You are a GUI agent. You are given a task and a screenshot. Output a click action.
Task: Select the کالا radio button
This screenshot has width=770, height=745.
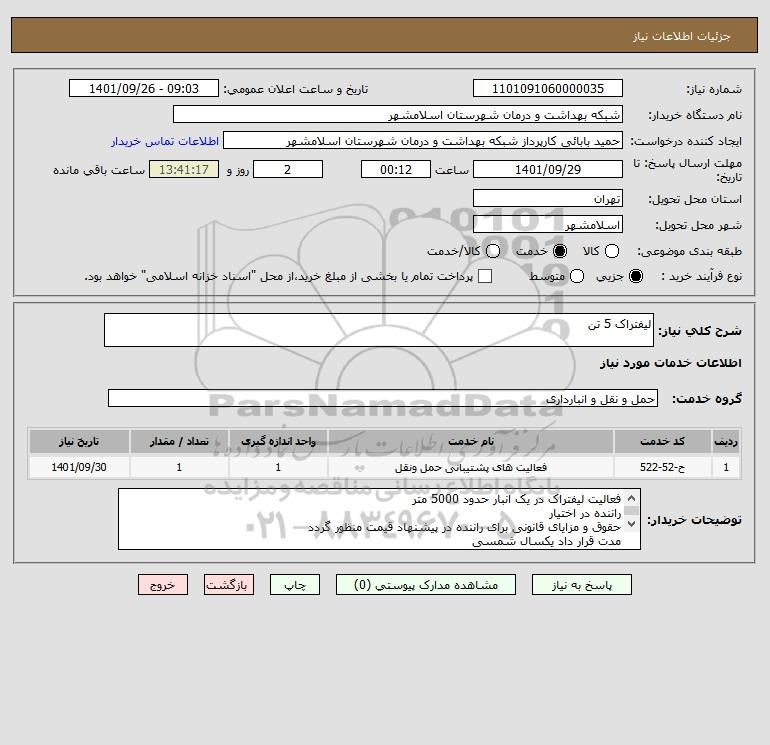pyautogui.click(x=611, y=251)
